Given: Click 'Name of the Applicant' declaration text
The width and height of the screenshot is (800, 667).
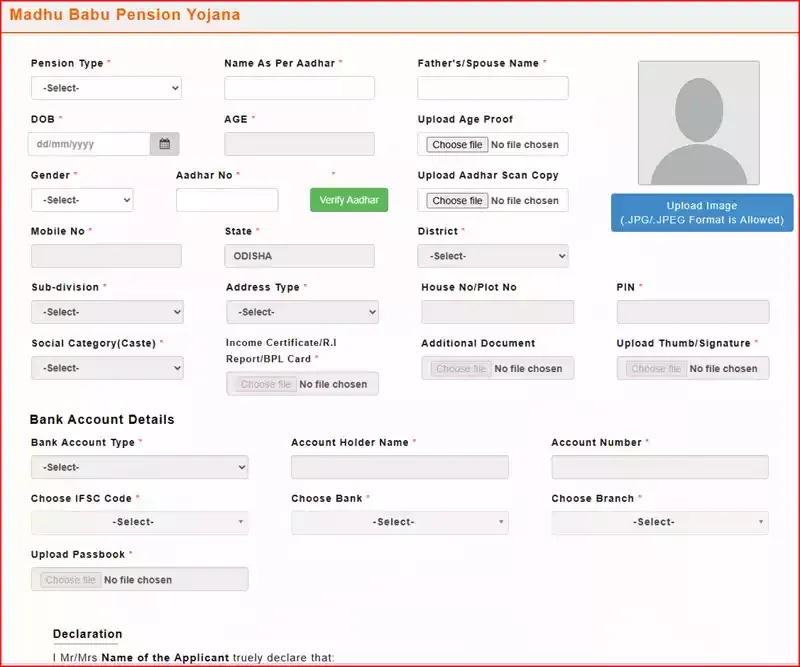Looking at the screenshot, I should click(165, 658).
